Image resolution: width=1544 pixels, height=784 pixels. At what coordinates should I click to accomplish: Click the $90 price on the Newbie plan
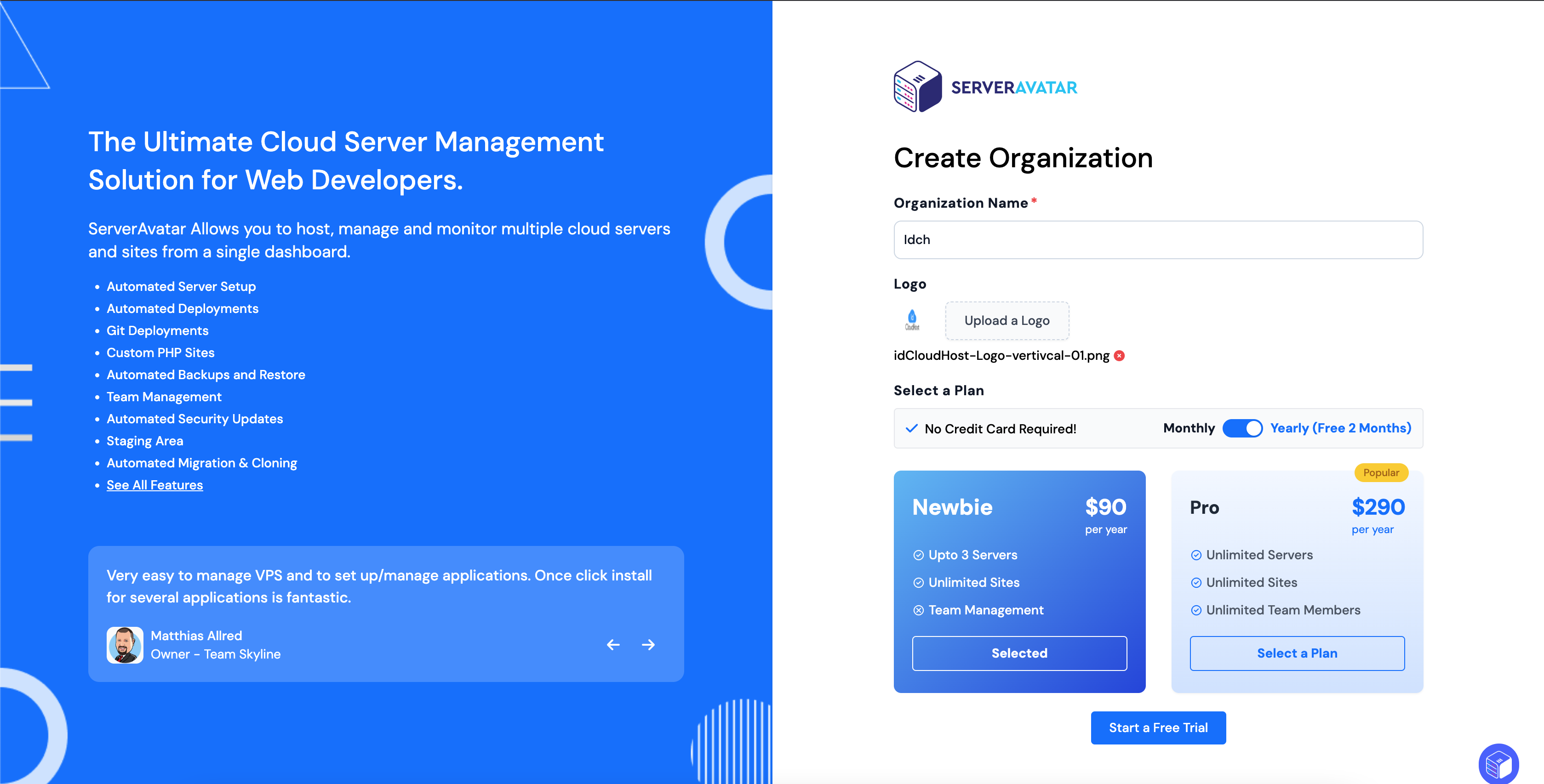(1106, 507)
